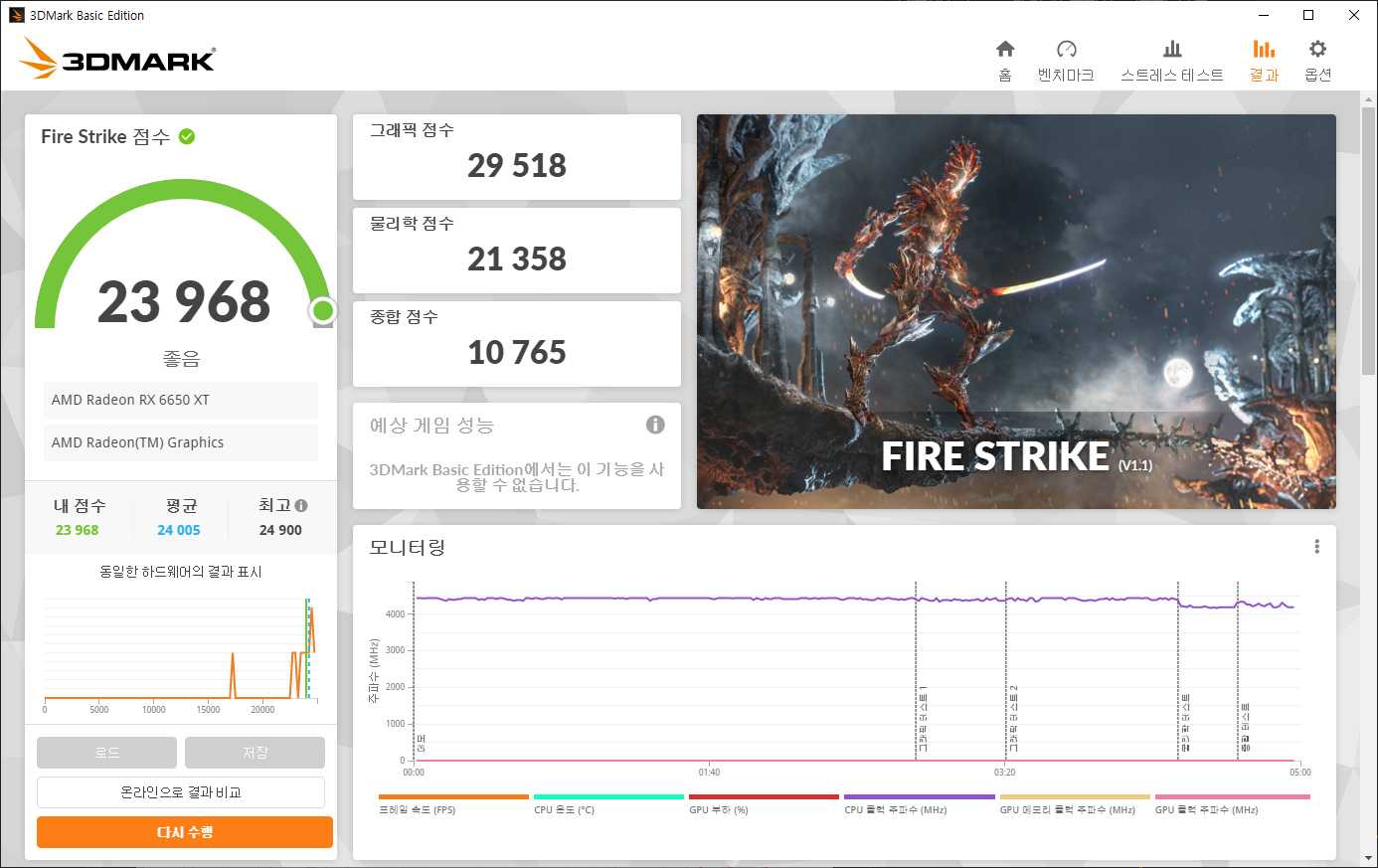Viewport: 1378px width, 868px height.
Task: Click the 저장 save button
Action: tap(255, 753)
